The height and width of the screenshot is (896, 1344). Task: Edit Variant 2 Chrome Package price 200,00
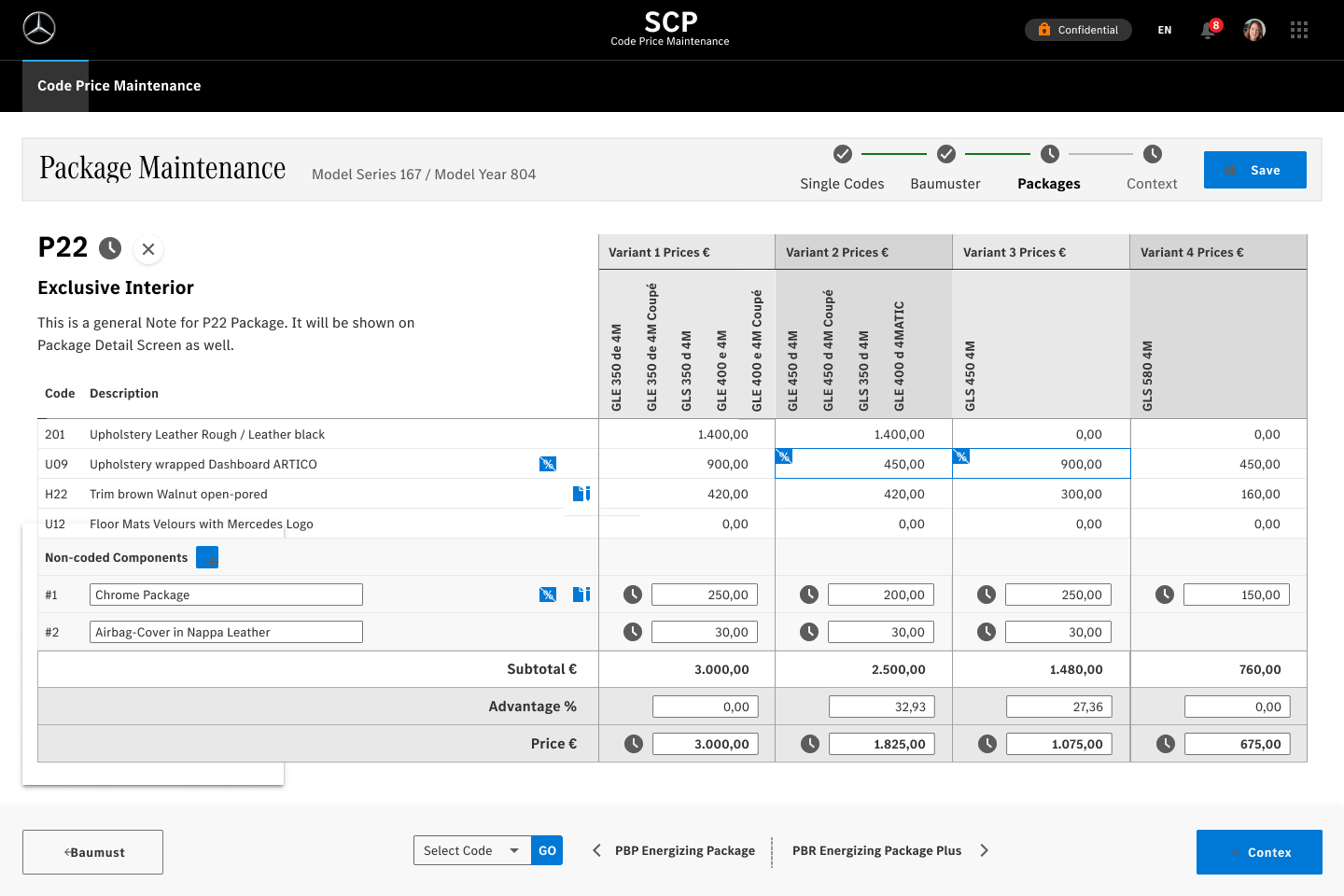point(881,595)
